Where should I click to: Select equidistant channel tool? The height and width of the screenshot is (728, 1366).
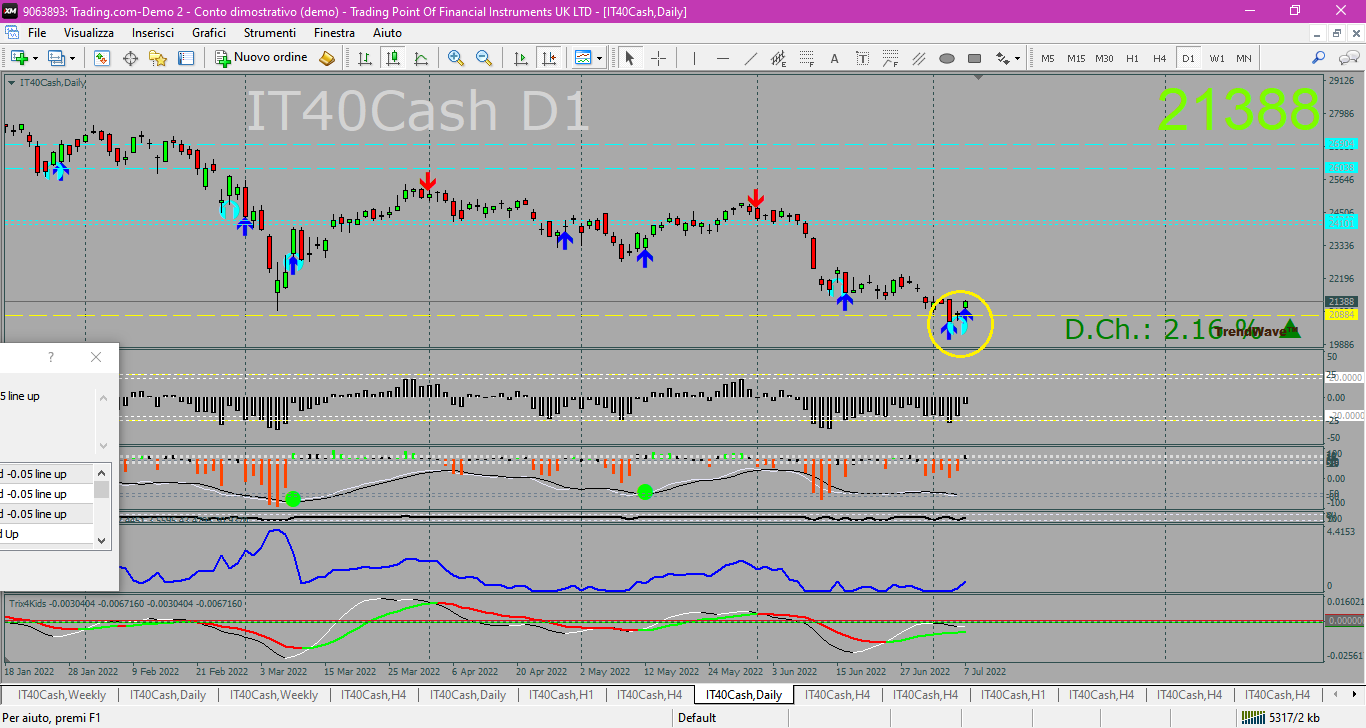778,58
